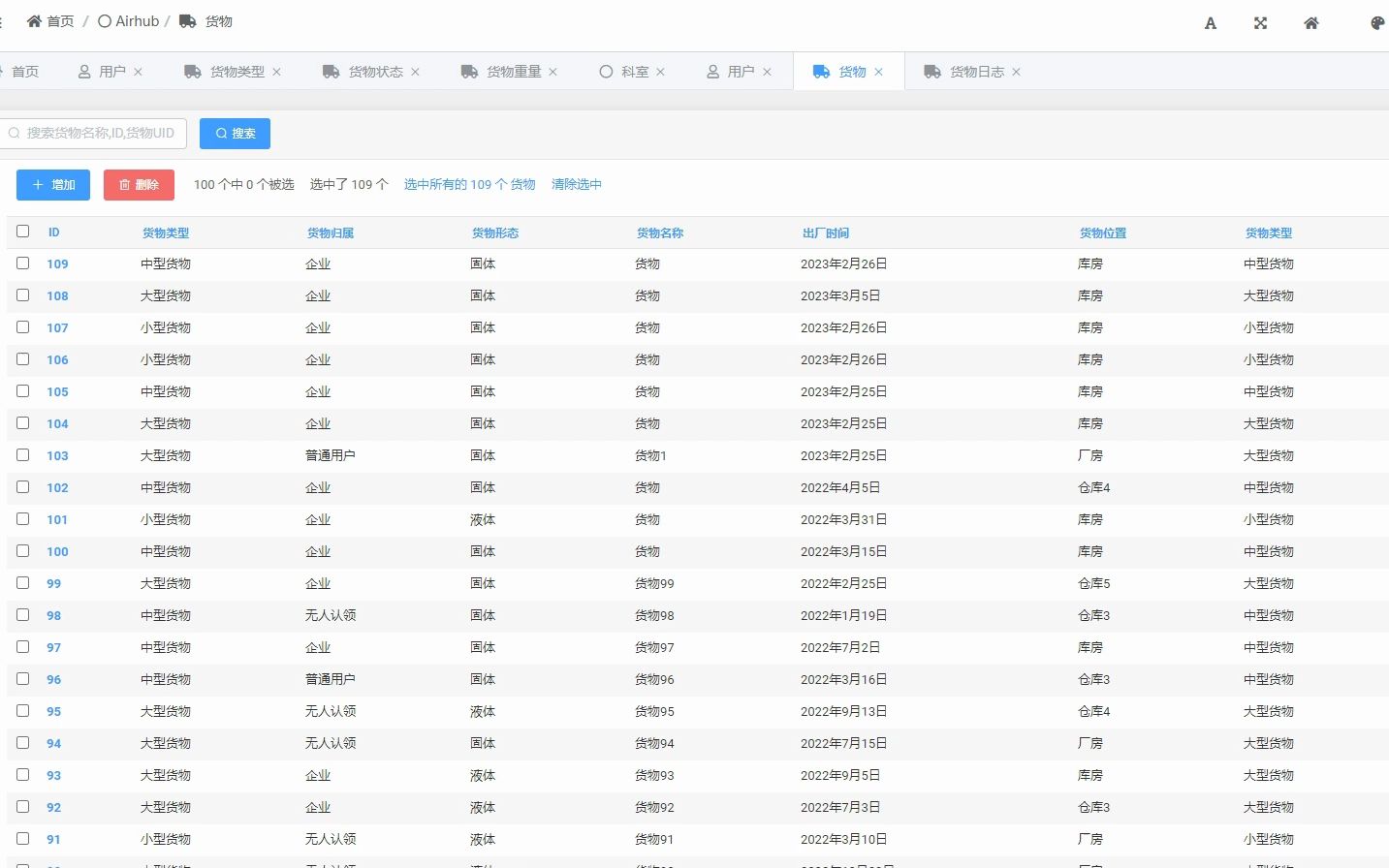Click the cargo search input field
The width and height of the screenshot is (1389, 868).
pyautogui.click(x=92, y=133)
